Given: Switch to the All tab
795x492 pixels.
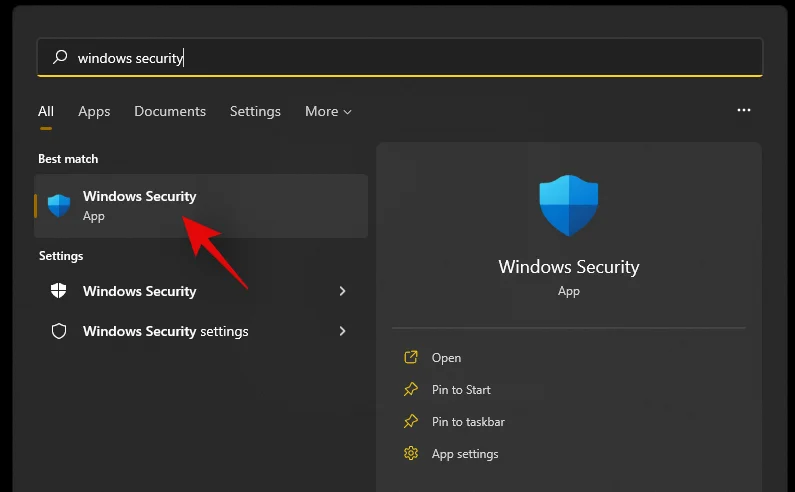Looking at the screenshot, I should coord(46,111).
